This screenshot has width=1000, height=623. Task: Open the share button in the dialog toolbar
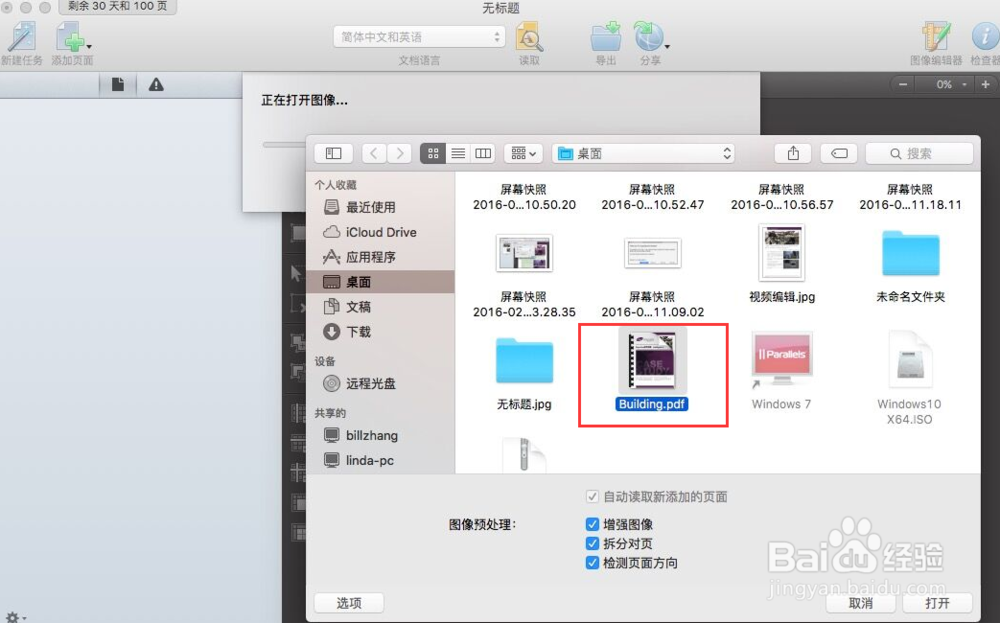point(792,152)
